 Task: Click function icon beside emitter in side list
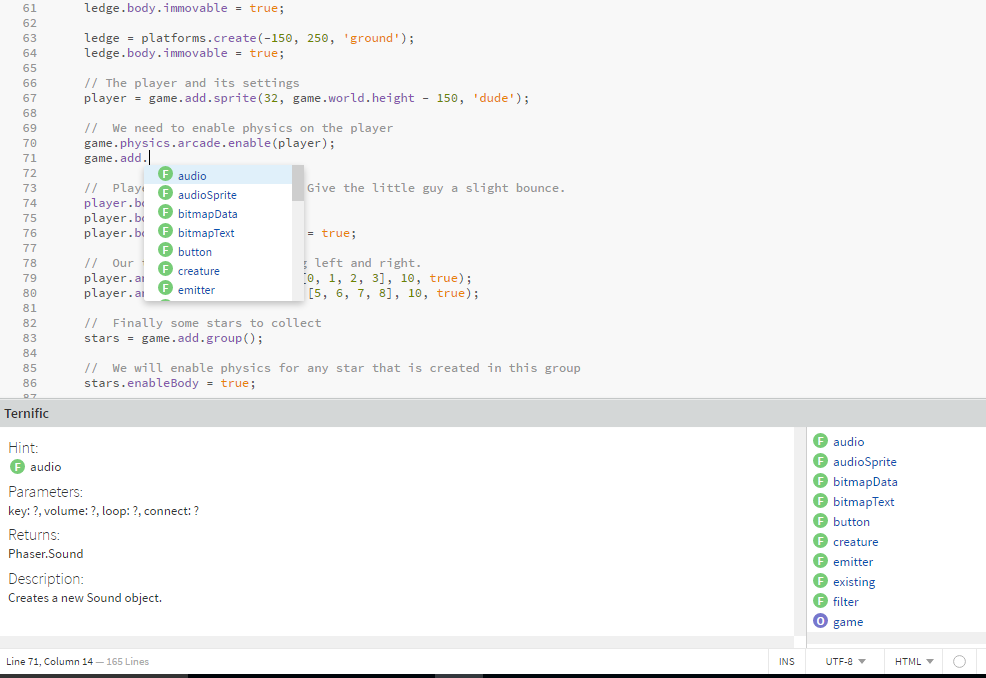click(x=821, y=561)
